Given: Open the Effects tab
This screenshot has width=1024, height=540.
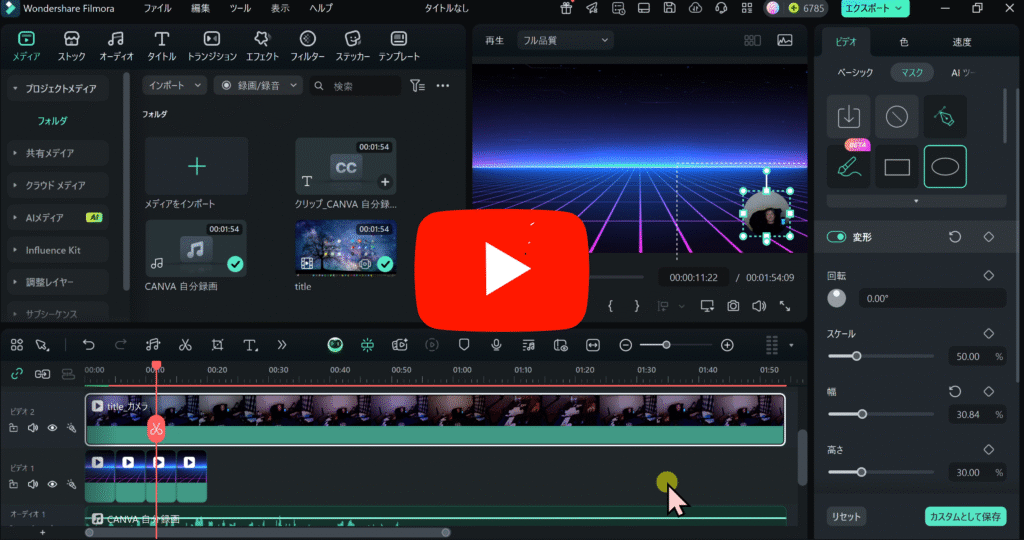Looking at the screenshot, I should [262, 46].
